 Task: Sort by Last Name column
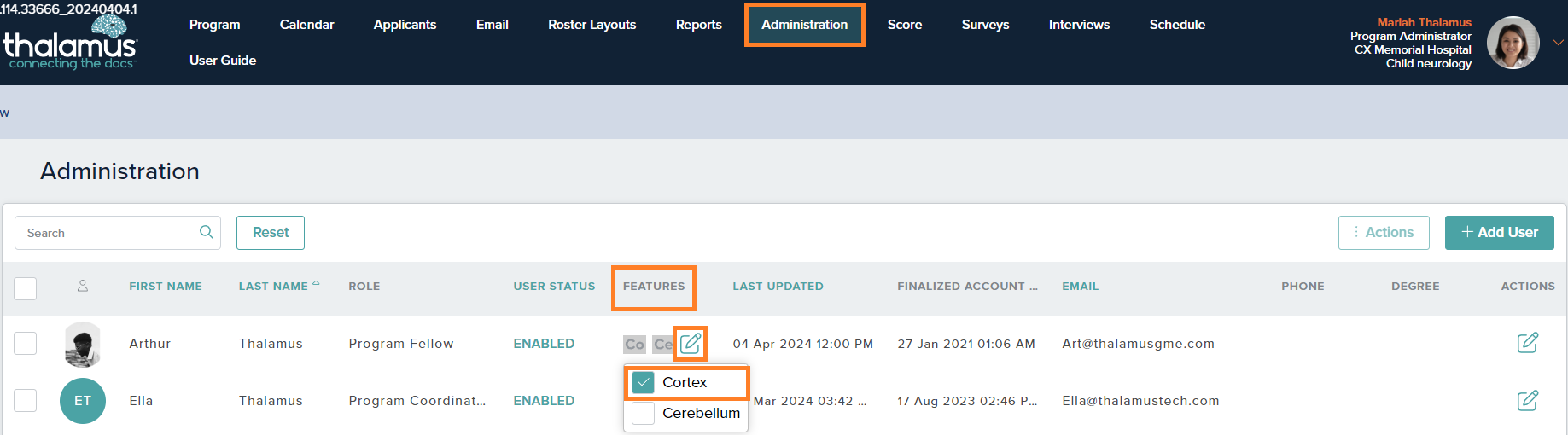pyautogui.click(x=273, y=287)
